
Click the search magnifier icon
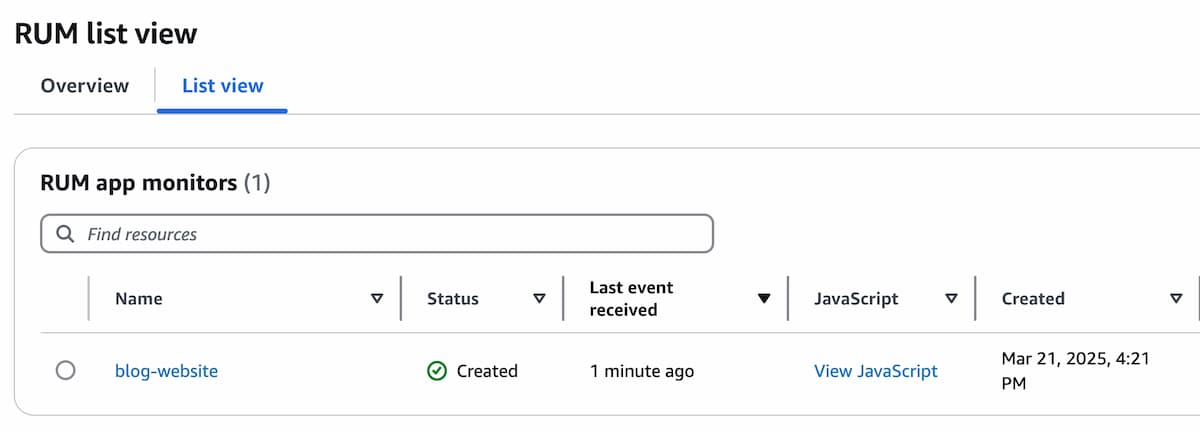tap(65, 234)
